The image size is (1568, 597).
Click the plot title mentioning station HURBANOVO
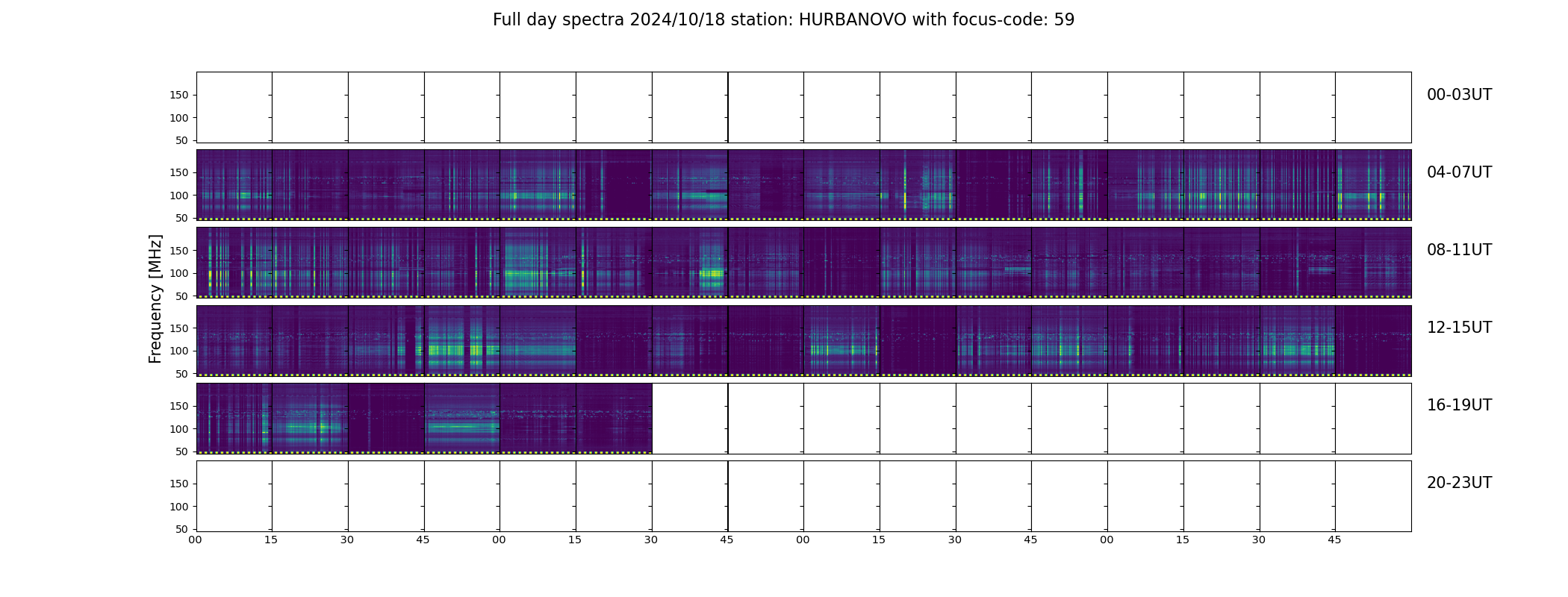pos(783,20)
